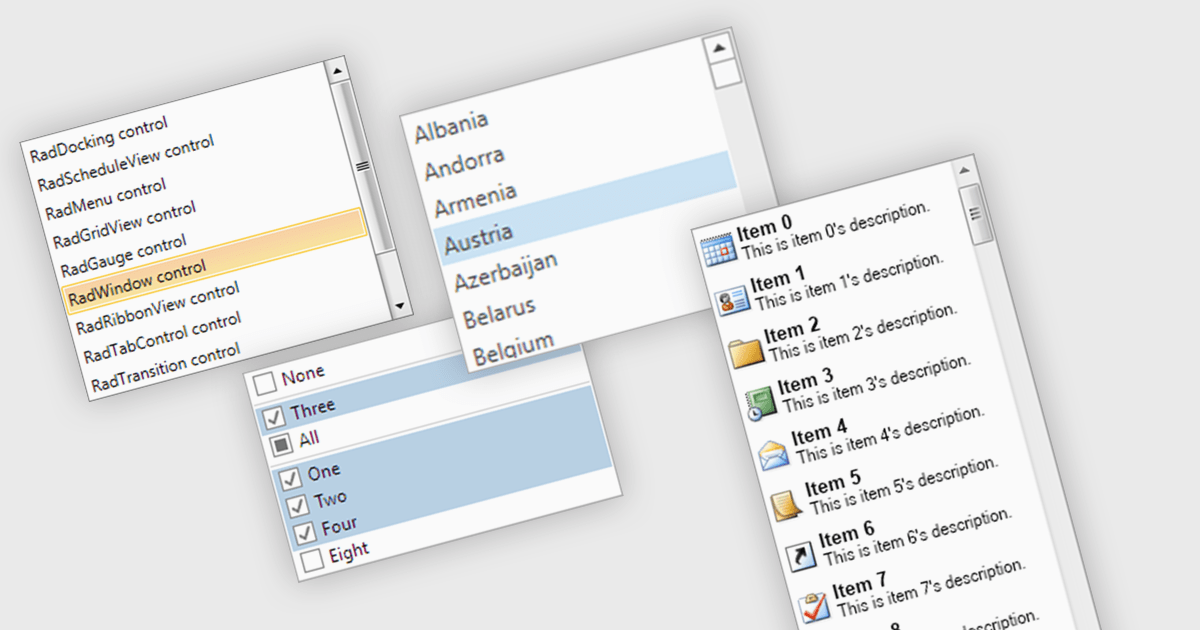The height and width of the screenshot is (630, 1200).
Task: Click the folder icon beside Item 2
Action: (746, 353)
